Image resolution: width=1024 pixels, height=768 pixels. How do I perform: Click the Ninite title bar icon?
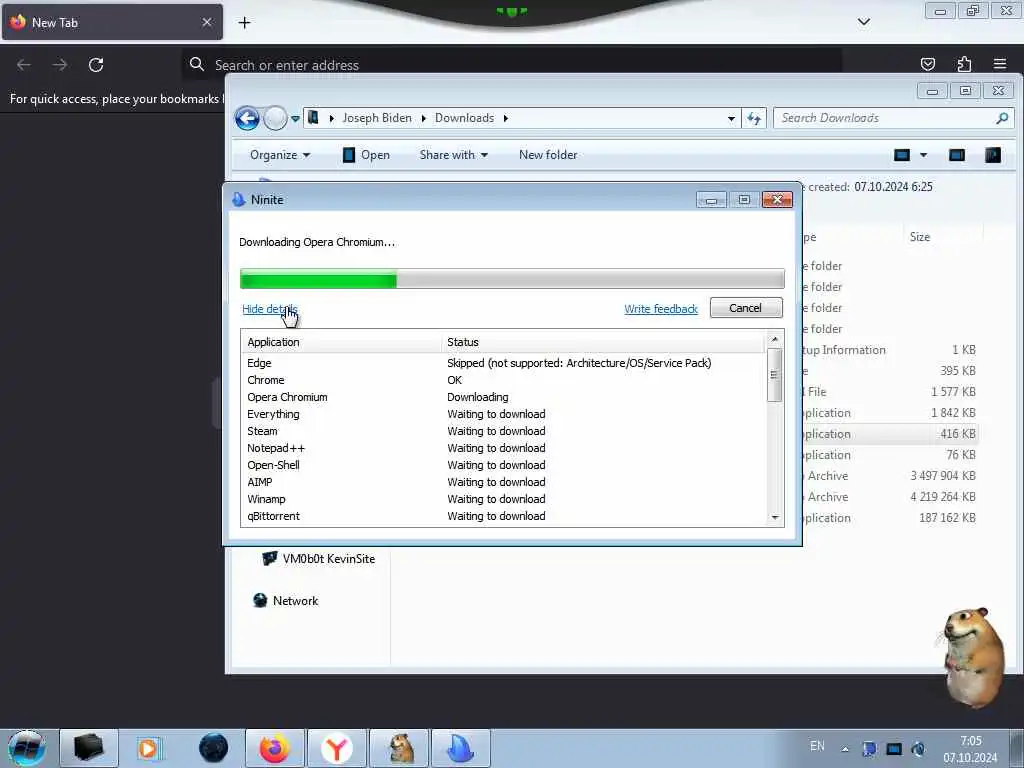pyautogui.click(x=238, y=200)
